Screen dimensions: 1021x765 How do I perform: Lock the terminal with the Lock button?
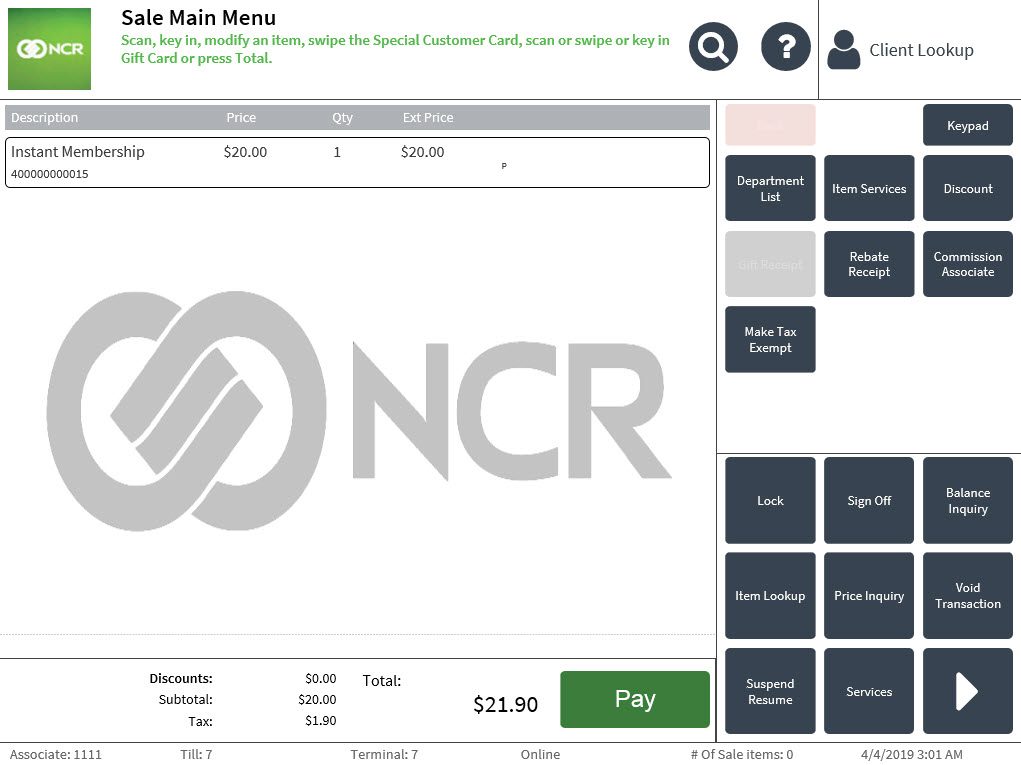pos(770,500)
